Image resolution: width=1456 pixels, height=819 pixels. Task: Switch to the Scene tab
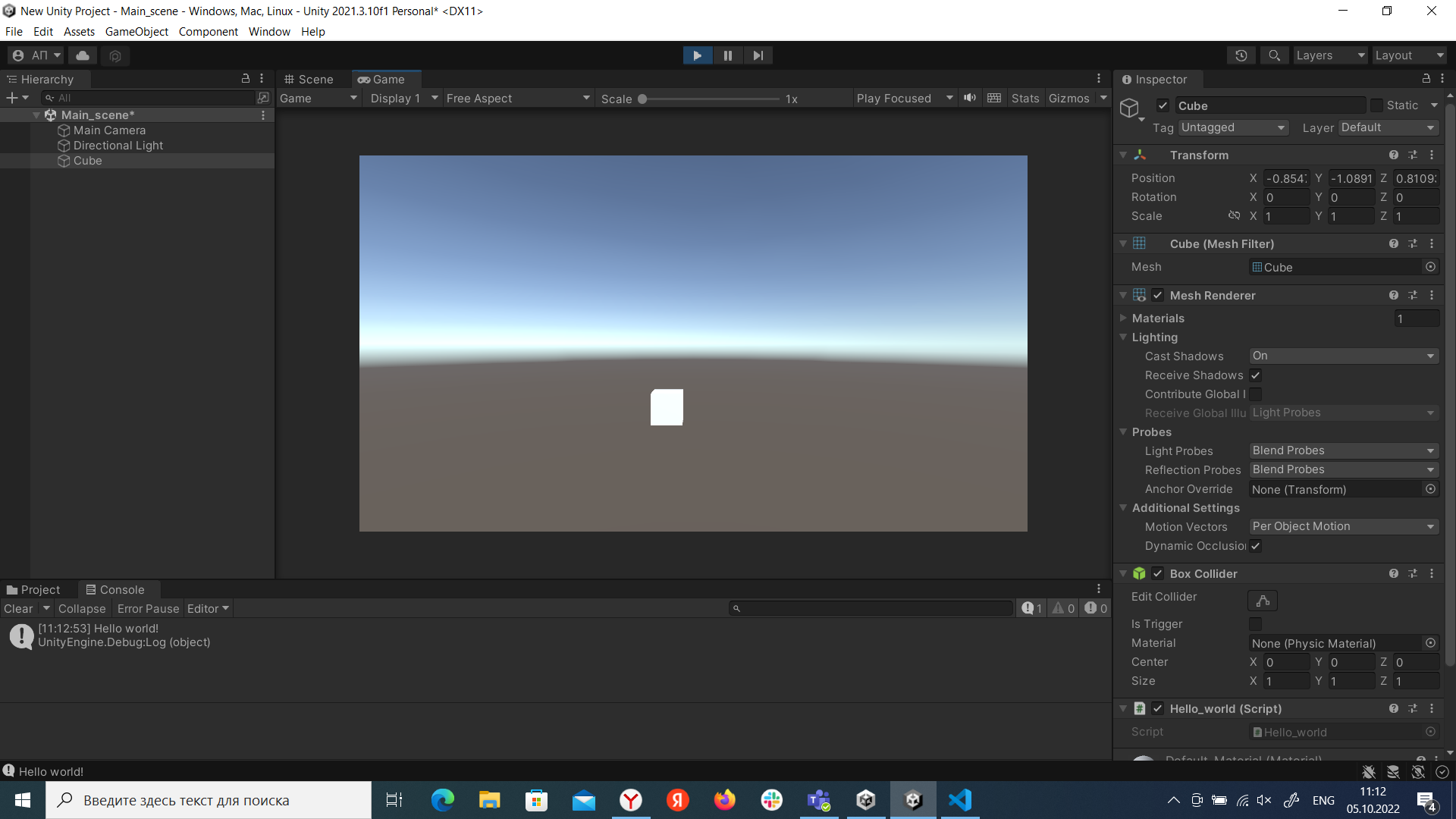point(309,80)
